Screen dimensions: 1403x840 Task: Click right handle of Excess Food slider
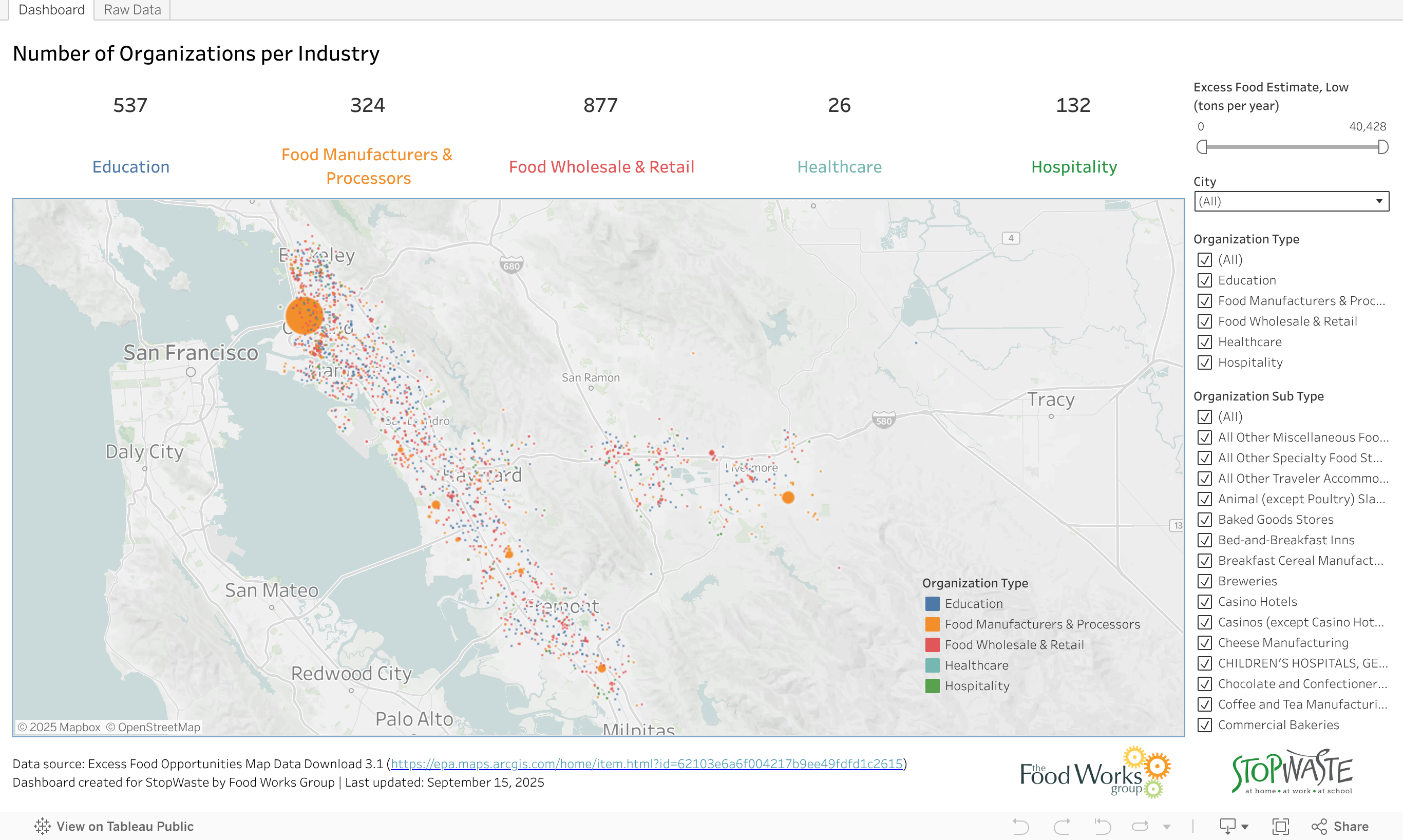pos(1382,147)
